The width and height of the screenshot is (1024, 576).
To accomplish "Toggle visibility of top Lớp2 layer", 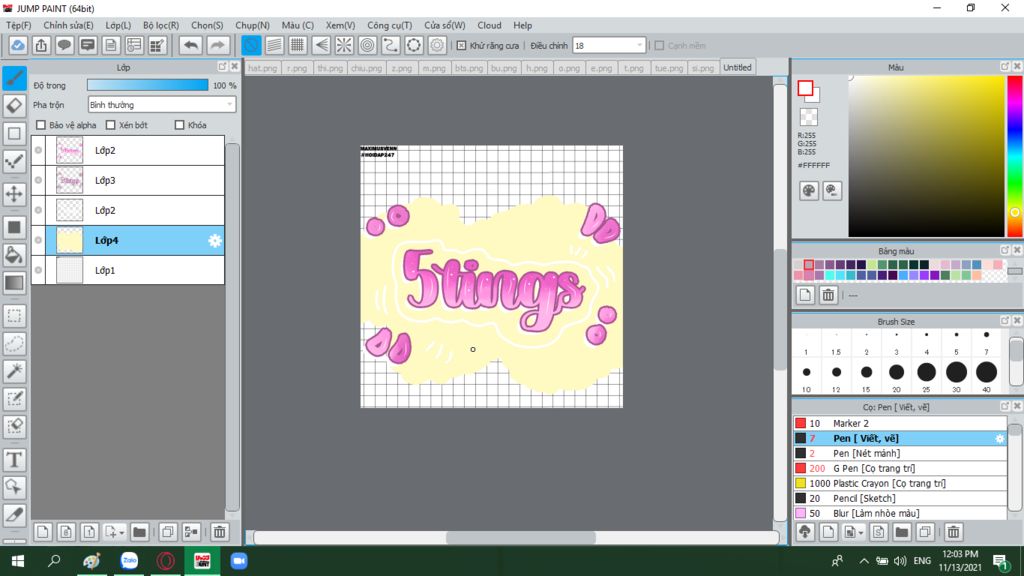I will coord(39,150).
